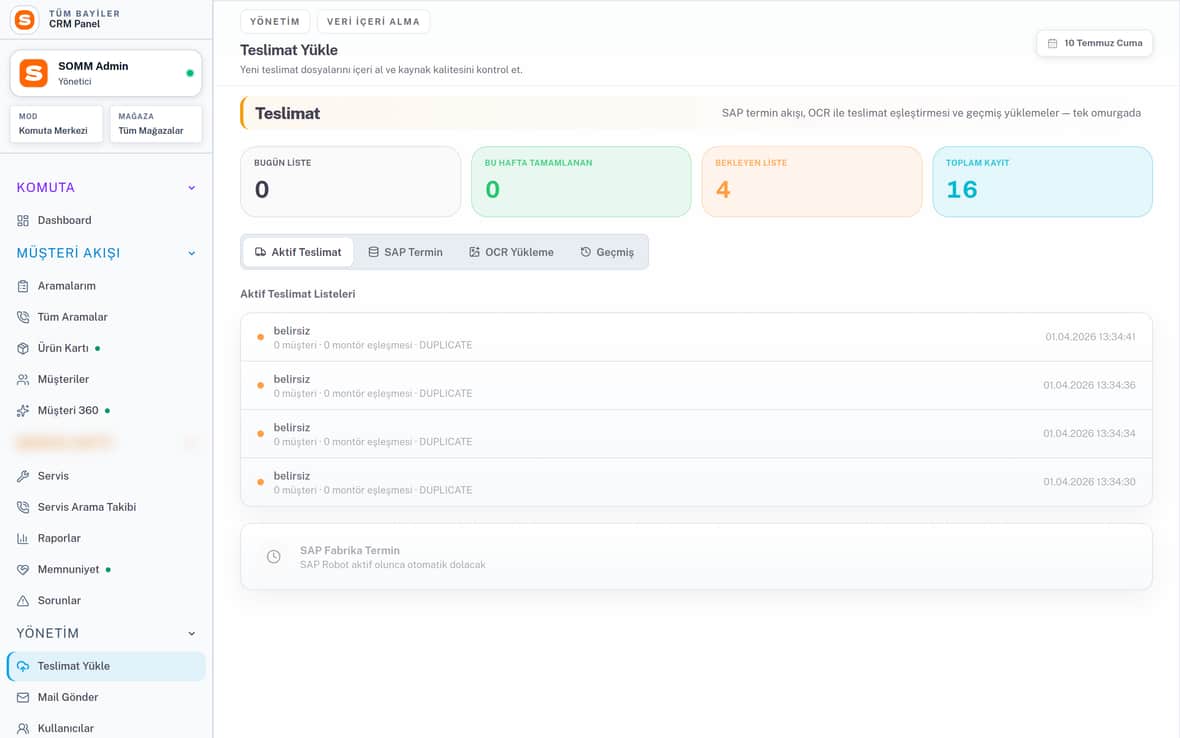Open Raporlar chart icon

(23, 539)
